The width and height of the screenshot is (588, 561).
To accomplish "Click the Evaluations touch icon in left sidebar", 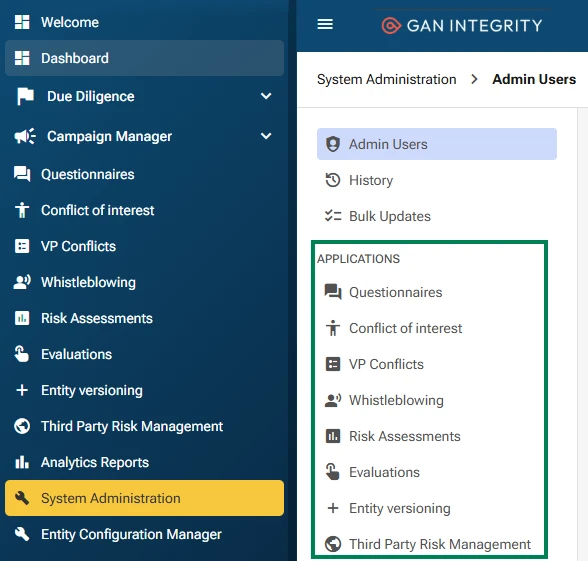I will click(x=21, y=354).
